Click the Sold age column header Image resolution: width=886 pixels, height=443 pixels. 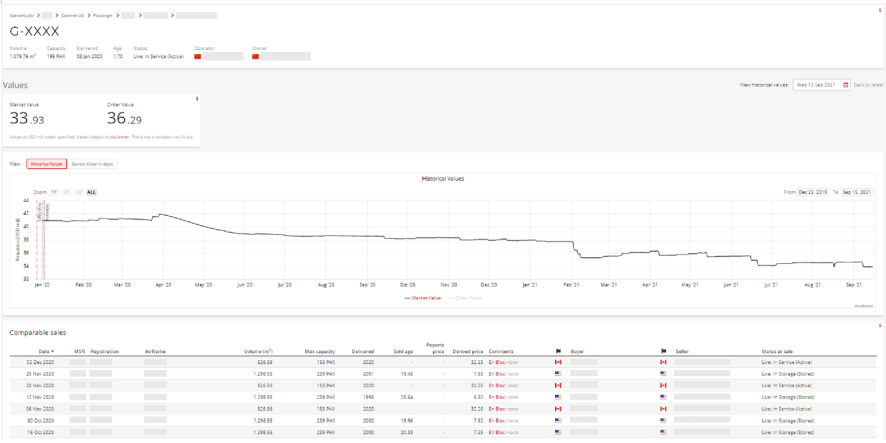pos(403,351)
